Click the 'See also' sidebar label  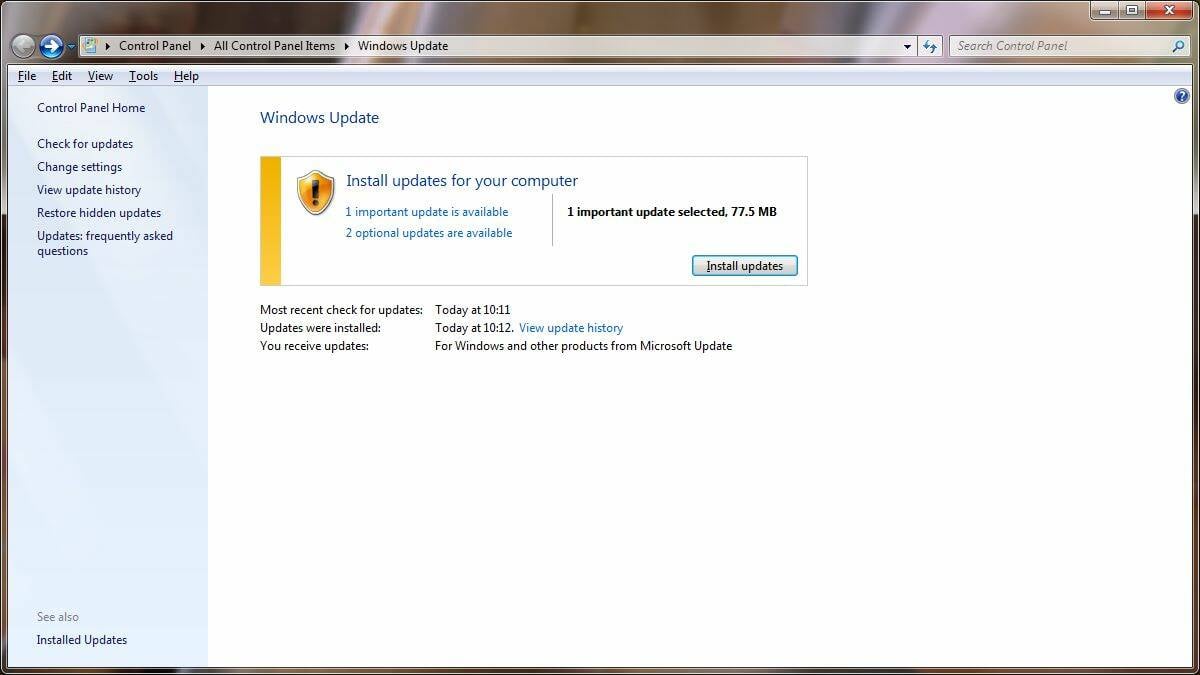tap(58, 617)
